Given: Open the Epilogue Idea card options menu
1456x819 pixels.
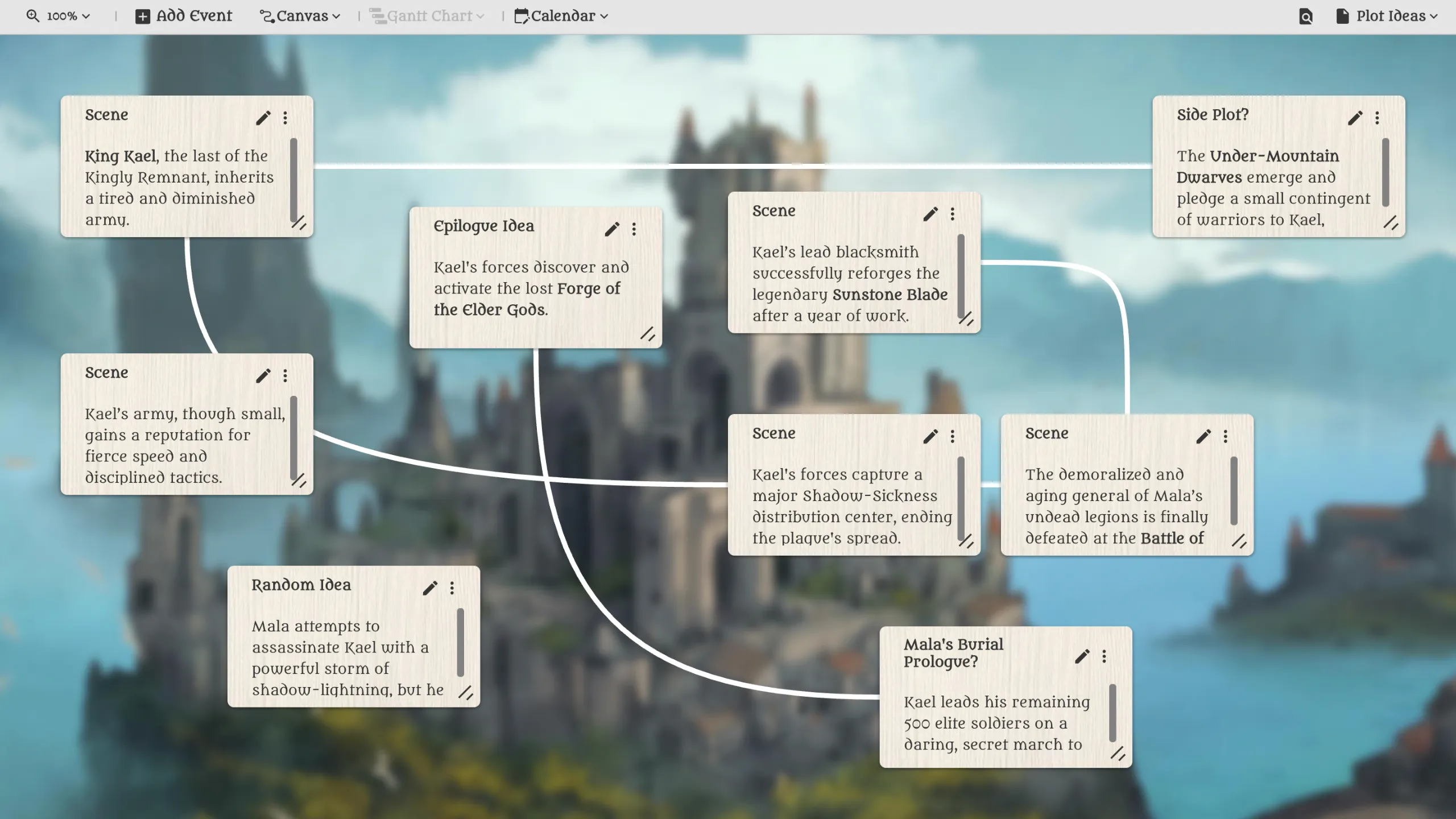Looking at the screenshot, I should (634, 229).
